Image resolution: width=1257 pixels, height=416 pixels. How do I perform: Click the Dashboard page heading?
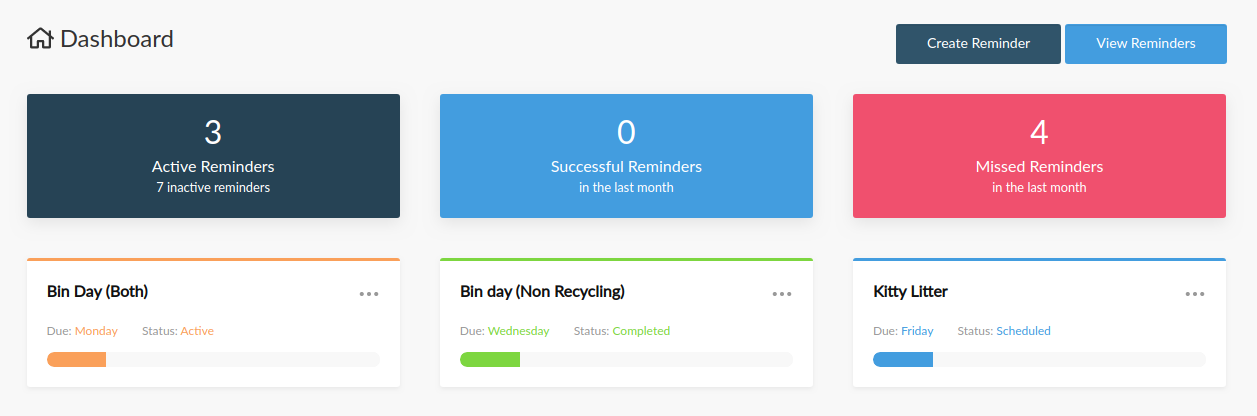(x=117, y=39)
